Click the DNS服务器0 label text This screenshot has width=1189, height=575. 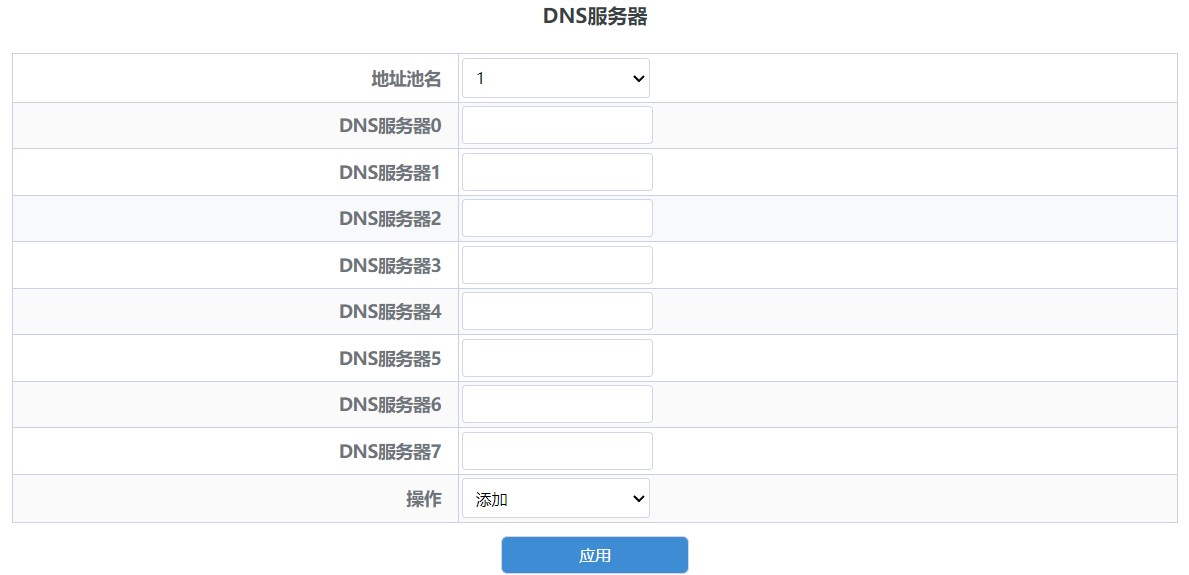(390, 126)
